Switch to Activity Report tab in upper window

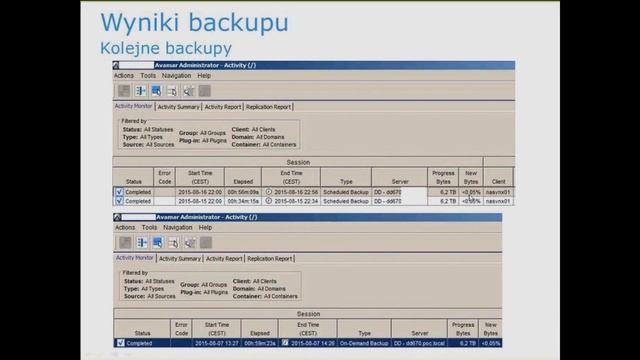coord(223,107)
